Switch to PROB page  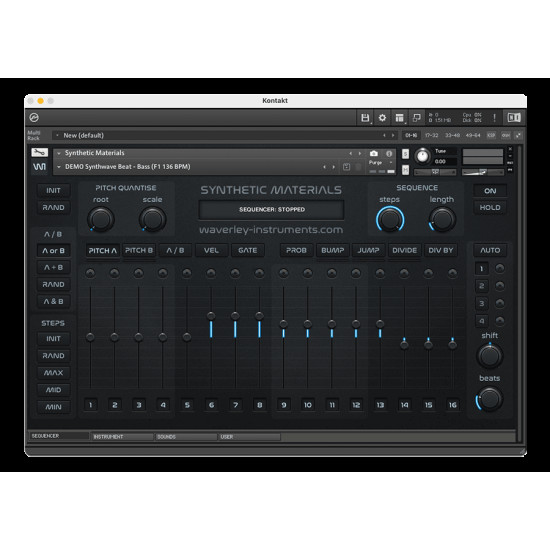(296, 250)
